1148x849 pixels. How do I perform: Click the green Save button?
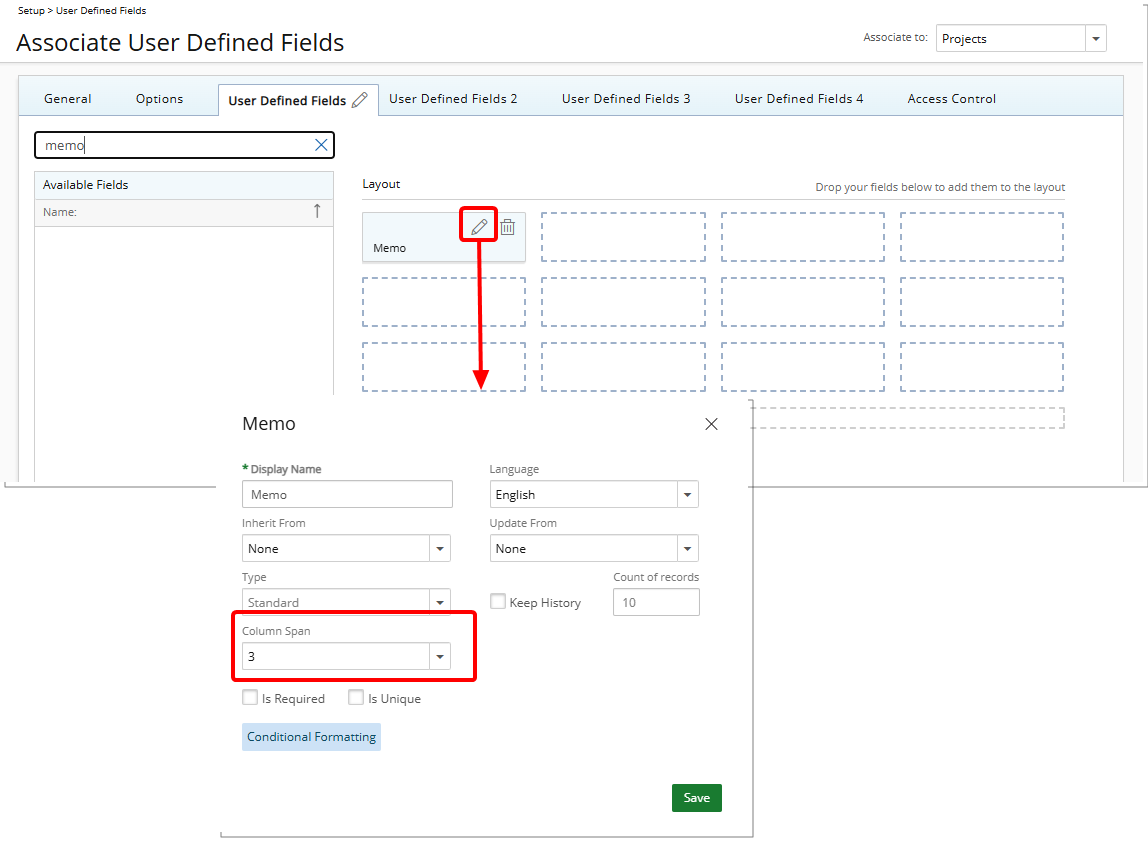point(696,798)
